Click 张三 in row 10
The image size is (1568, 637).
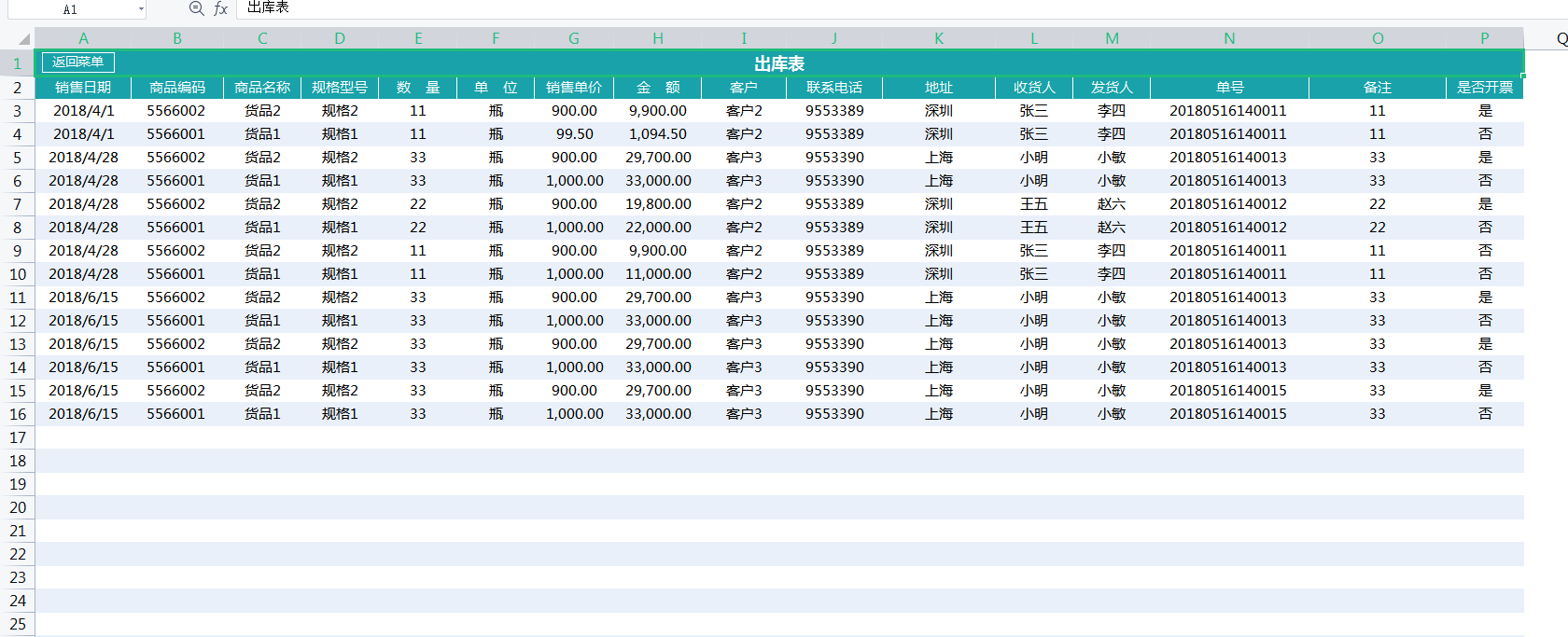pos(1034,273)
